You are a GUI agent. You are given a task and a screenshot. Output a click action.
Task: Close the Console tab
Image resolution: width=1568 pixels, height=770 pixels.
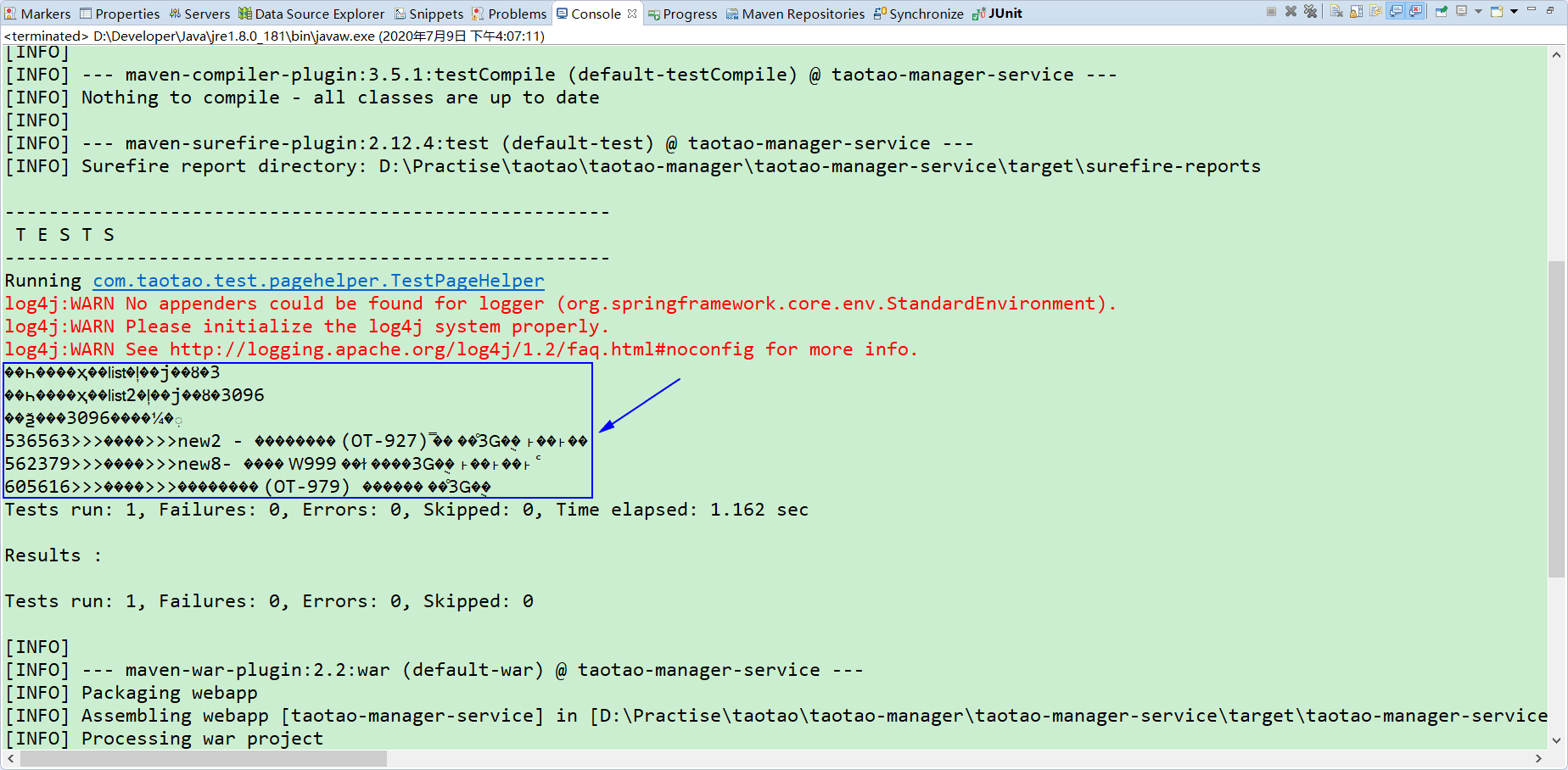click(632, 14)
